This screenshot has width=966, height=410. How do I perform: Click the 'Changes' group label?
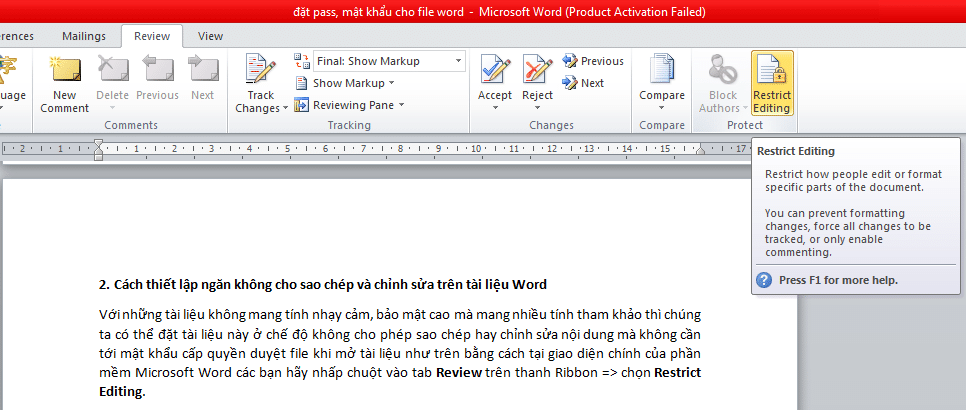(551, 125)
